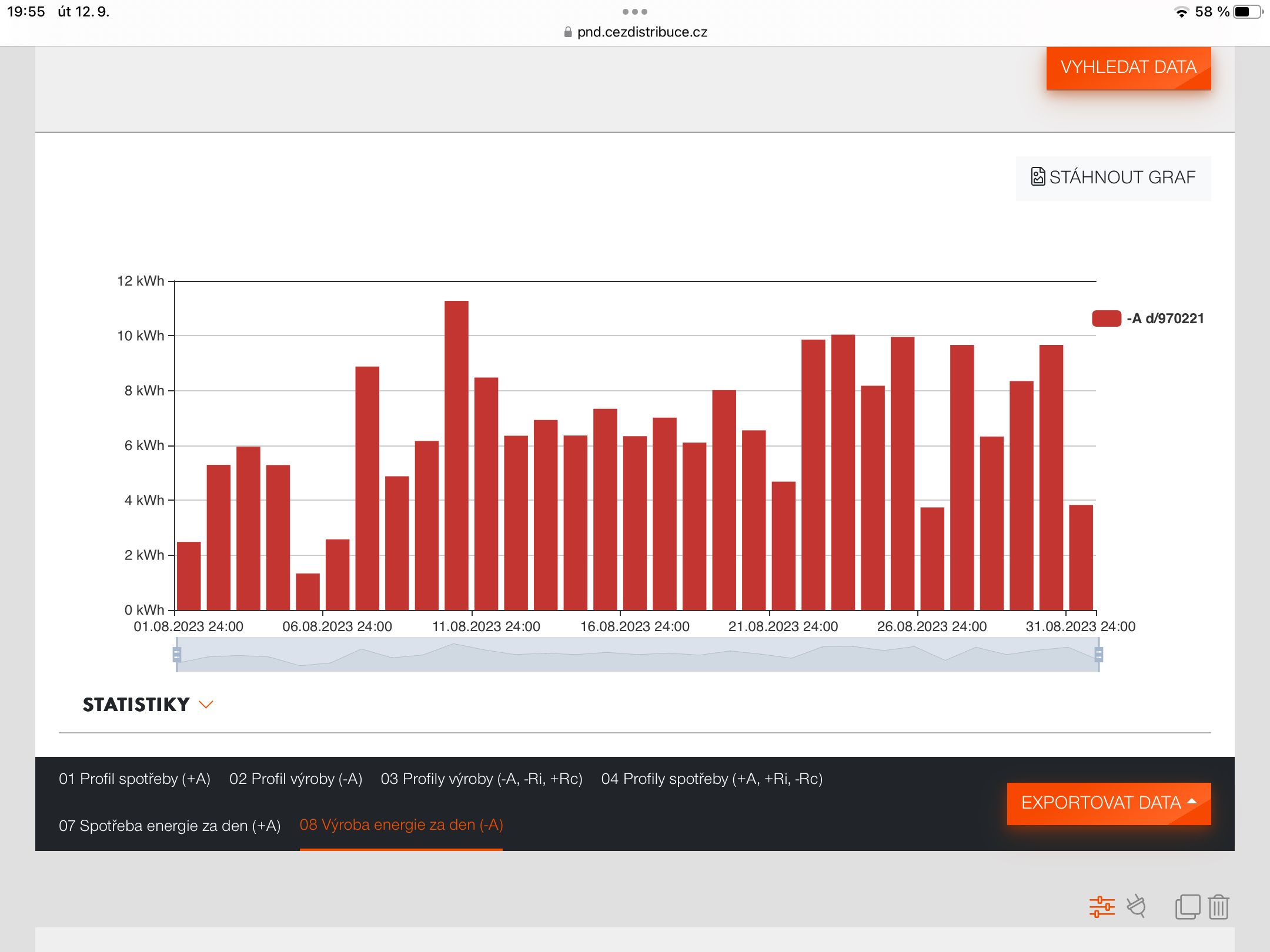Select 07 Spotřeba energie za den (+A) tab

tap(170, 826)
